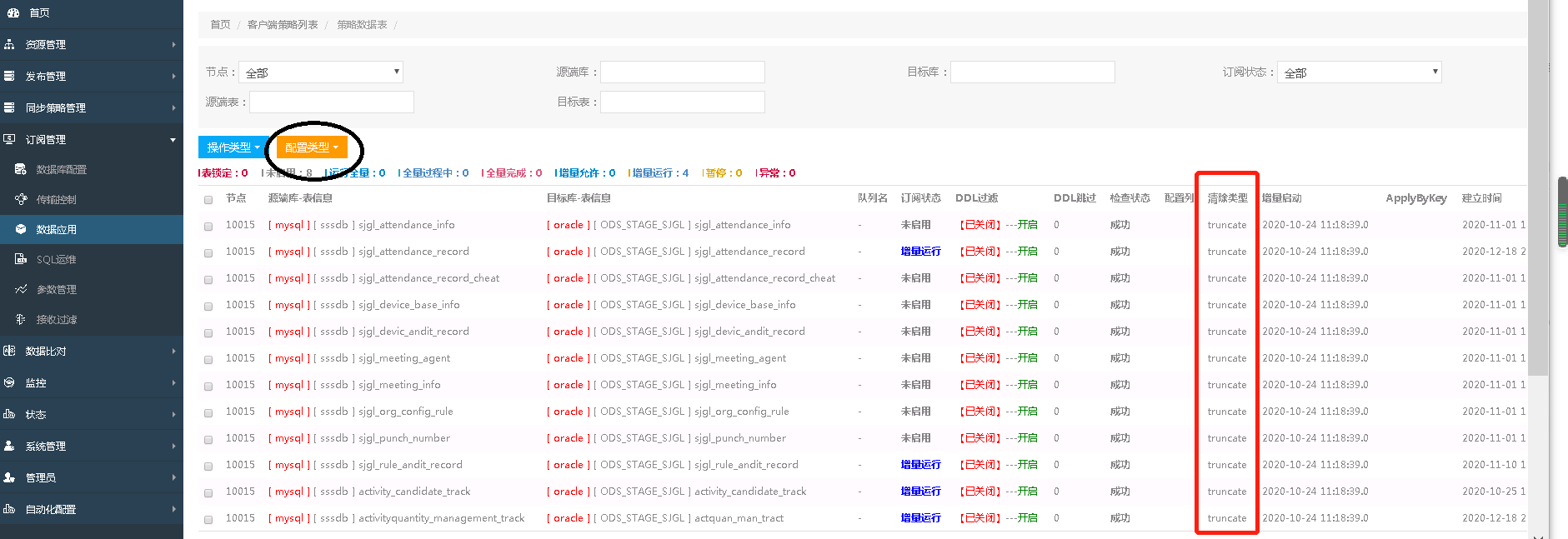Click the 传输控制 icon in sidebar
Image resolution: width=1568 pixels, height=539 pixels.
(21, 199)
